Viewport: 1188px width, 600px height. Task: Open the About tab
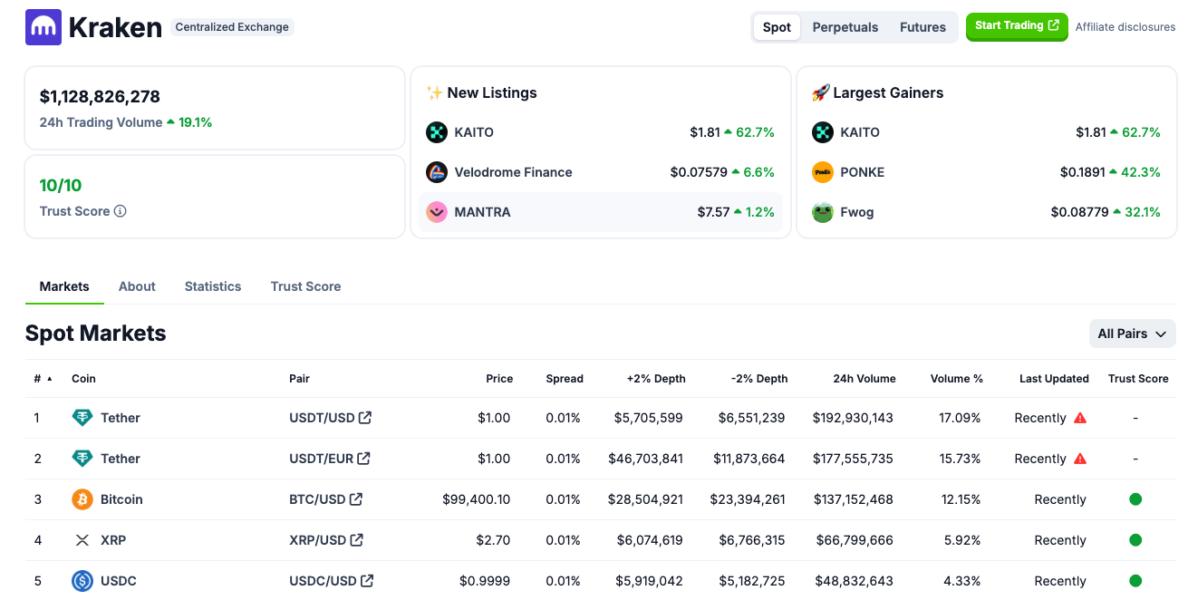click(136, 286)
